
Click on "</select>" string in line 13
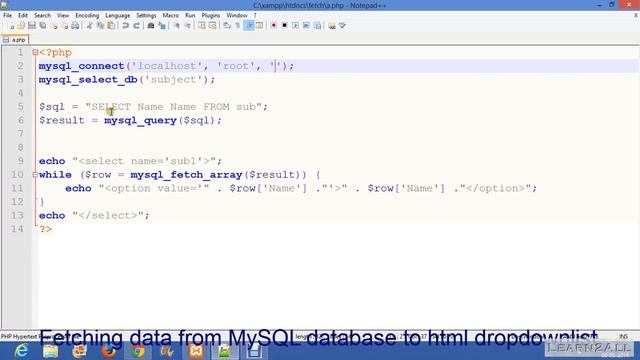pos(107,216)
